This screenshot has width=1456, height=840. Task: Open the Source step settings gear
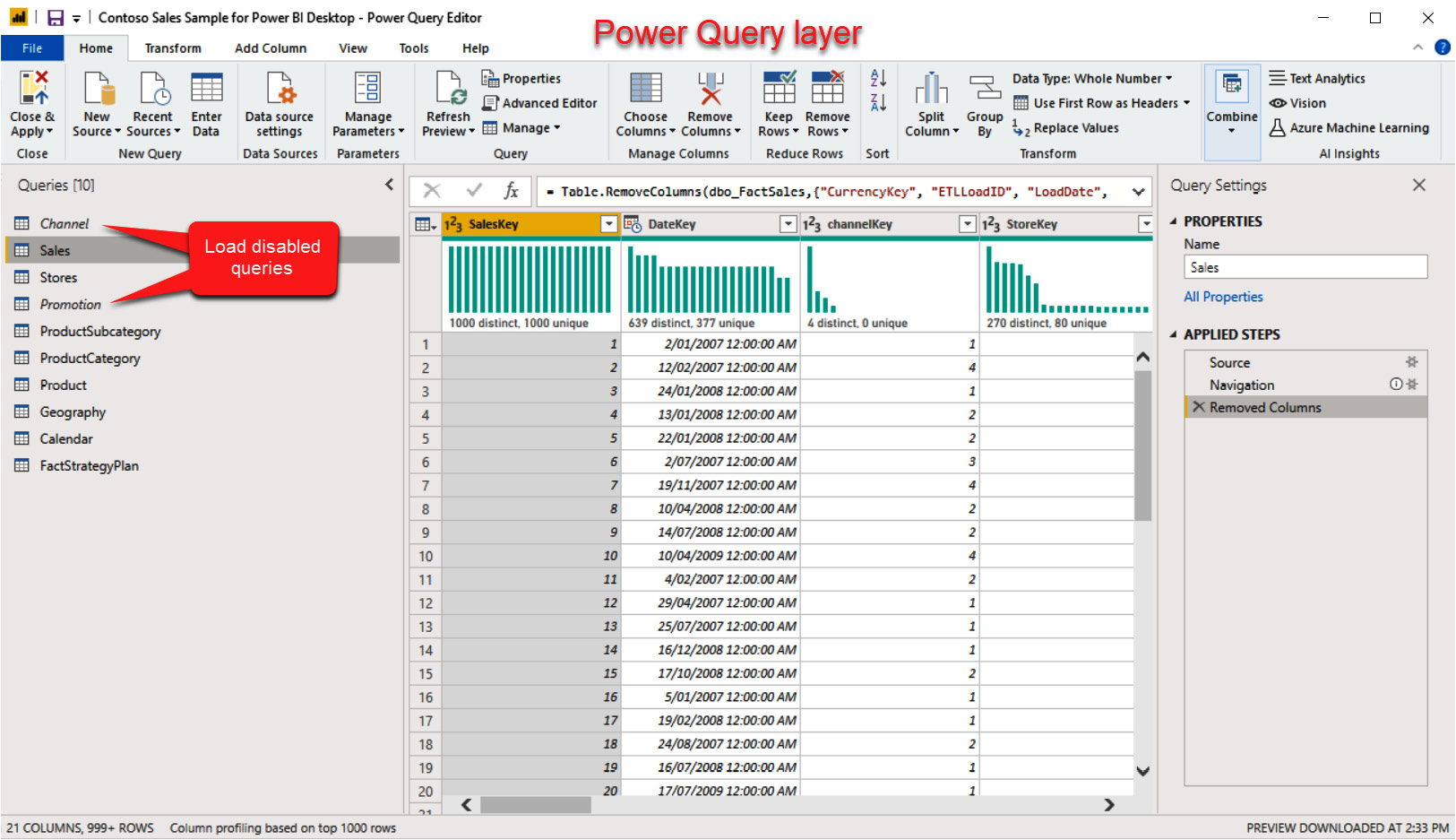coord(1411,362)
